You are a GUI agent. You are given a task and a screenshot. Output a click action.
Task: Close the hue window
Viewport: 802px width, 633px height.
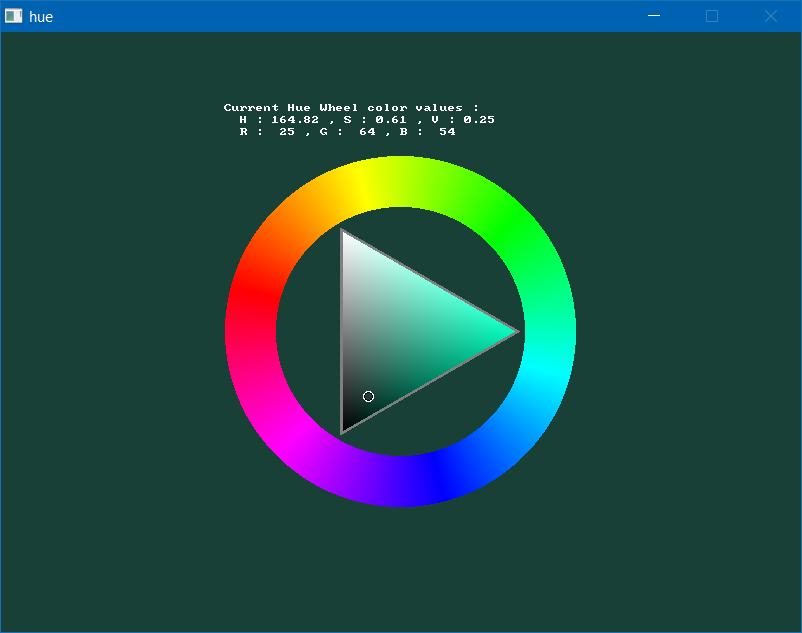pyautogui.click(x=771, y=16)
